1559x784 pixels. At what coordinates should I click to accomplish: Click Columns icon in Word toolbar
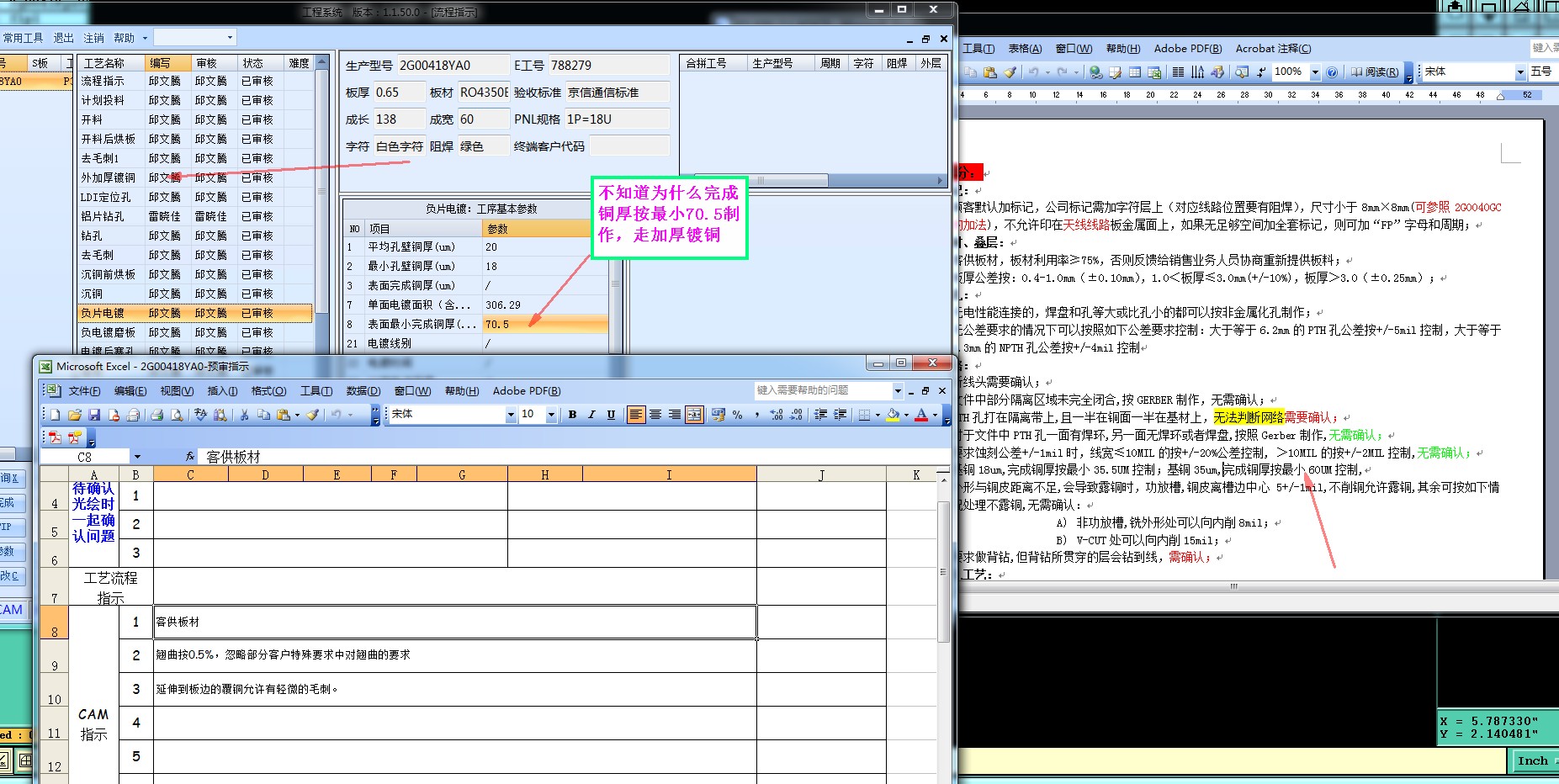pyautogui.click(x=1178, y=72)
